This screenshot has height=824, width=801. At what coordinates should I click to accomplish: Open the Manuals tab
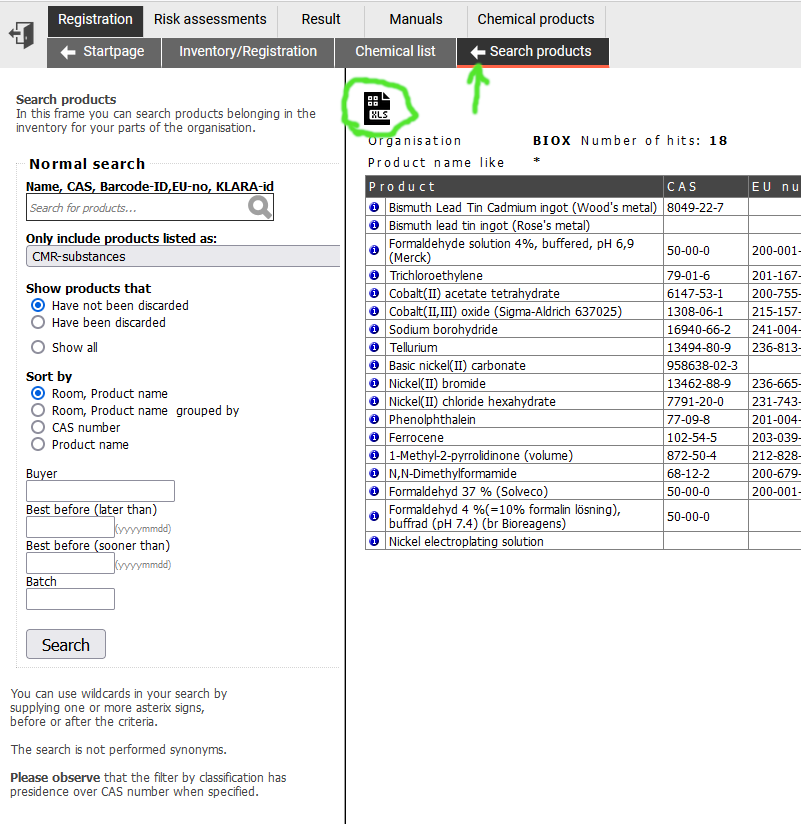tap(416, 21)
